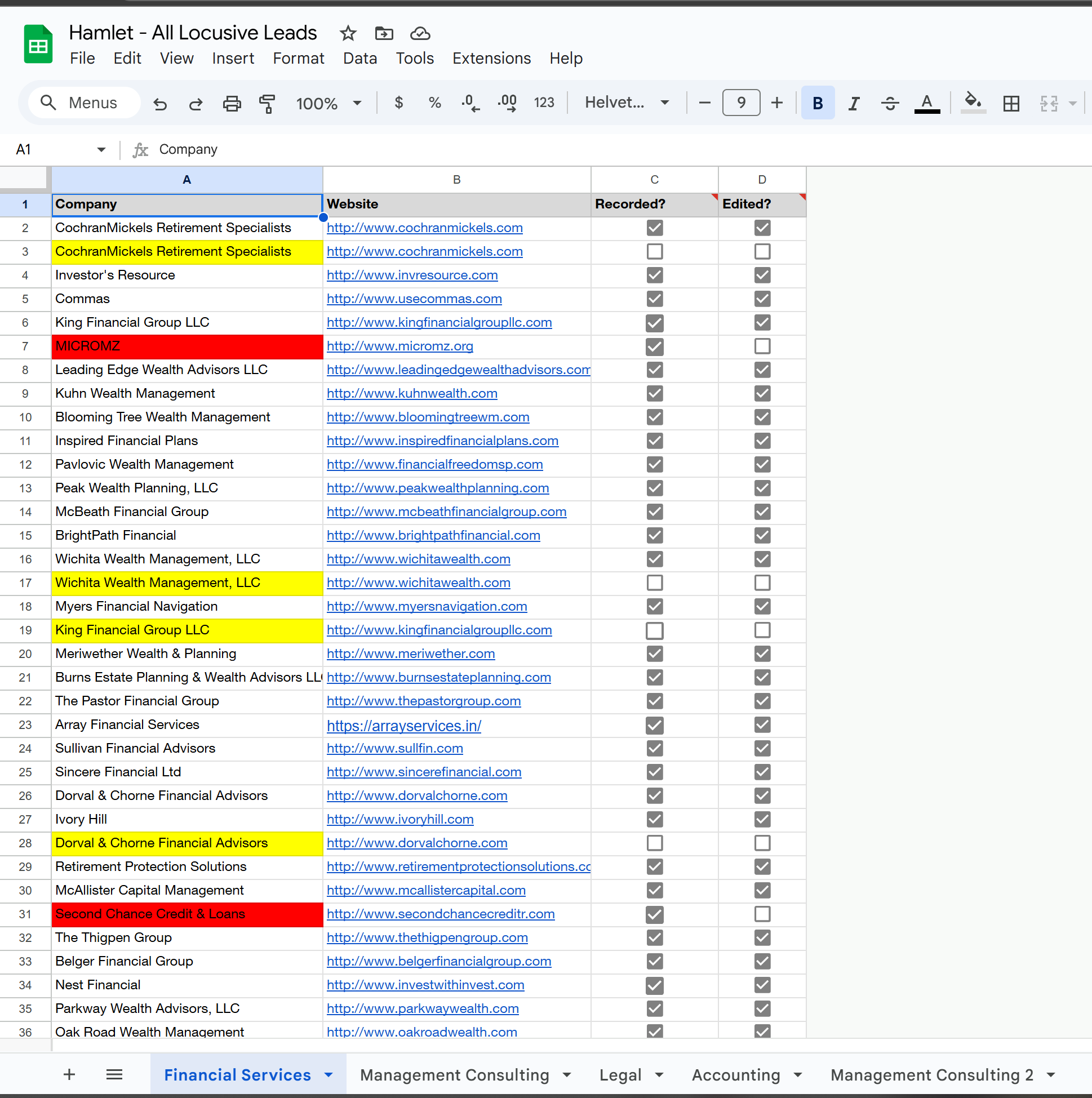Screen dimensions: 1092x1098
Task: Click the undo arrow icon
Action: (160, 104)
